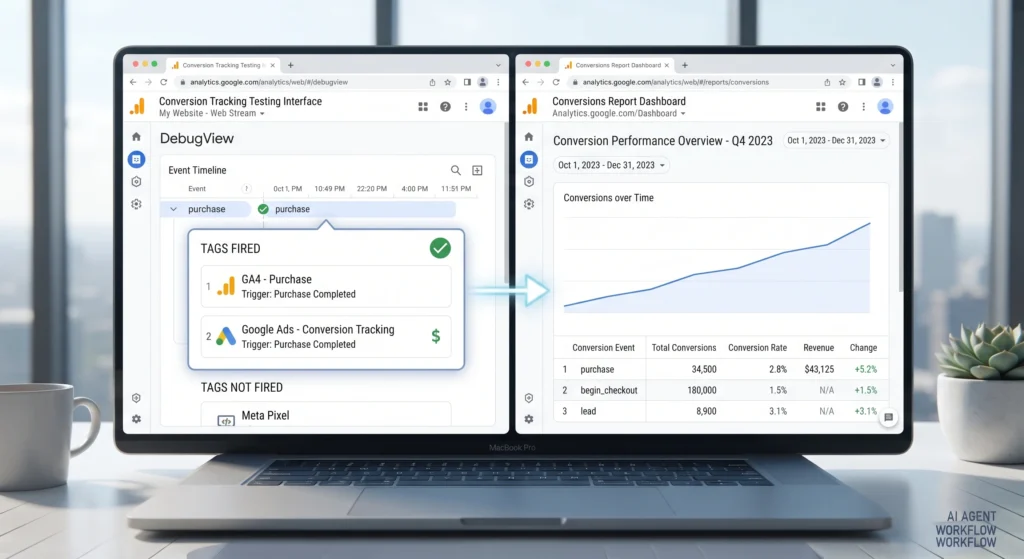Click the Conversions over Time line chart
1024x559 pixels.
click(x=716, y=266)
